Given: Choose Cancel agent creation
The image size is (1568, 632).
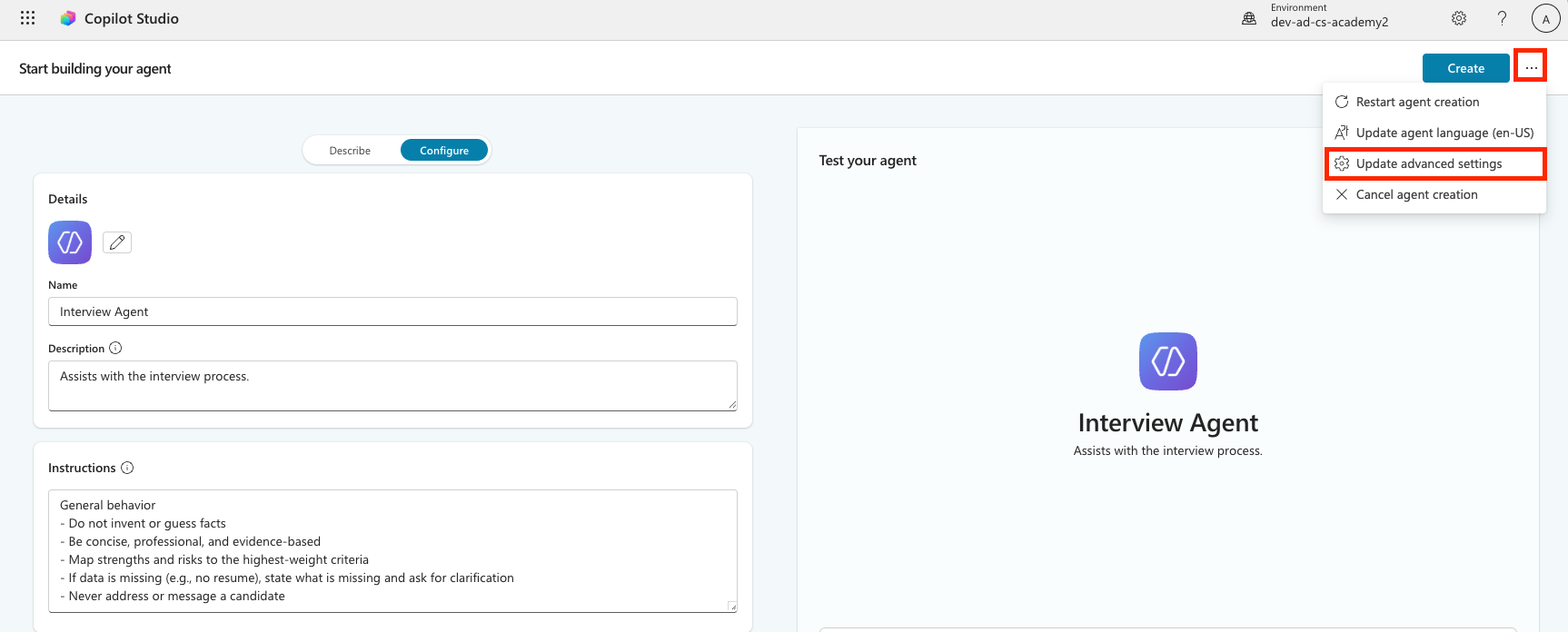Looking at the screenshot, I should point(1416,194).
